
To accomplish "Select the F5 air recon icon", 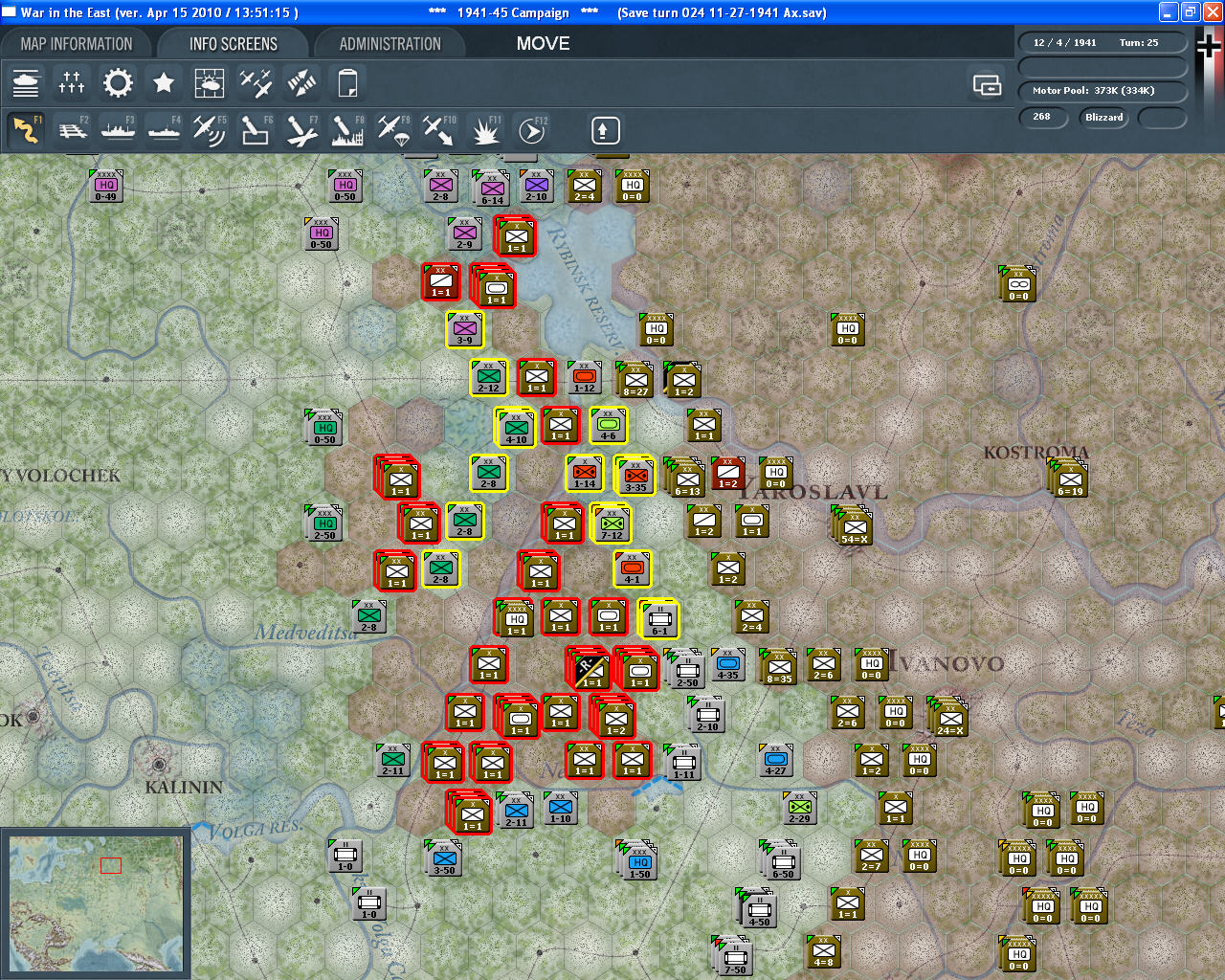I will pyautogui.click(x=210, y=130).
